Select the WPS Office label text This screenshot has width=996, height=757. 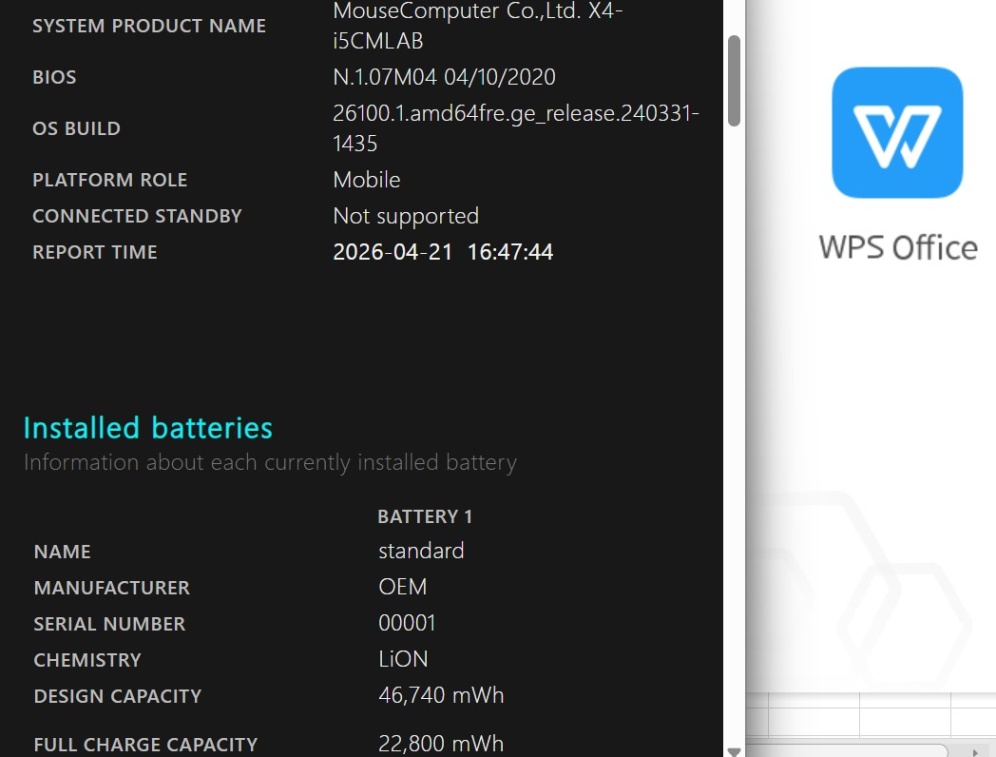(898, 248)
